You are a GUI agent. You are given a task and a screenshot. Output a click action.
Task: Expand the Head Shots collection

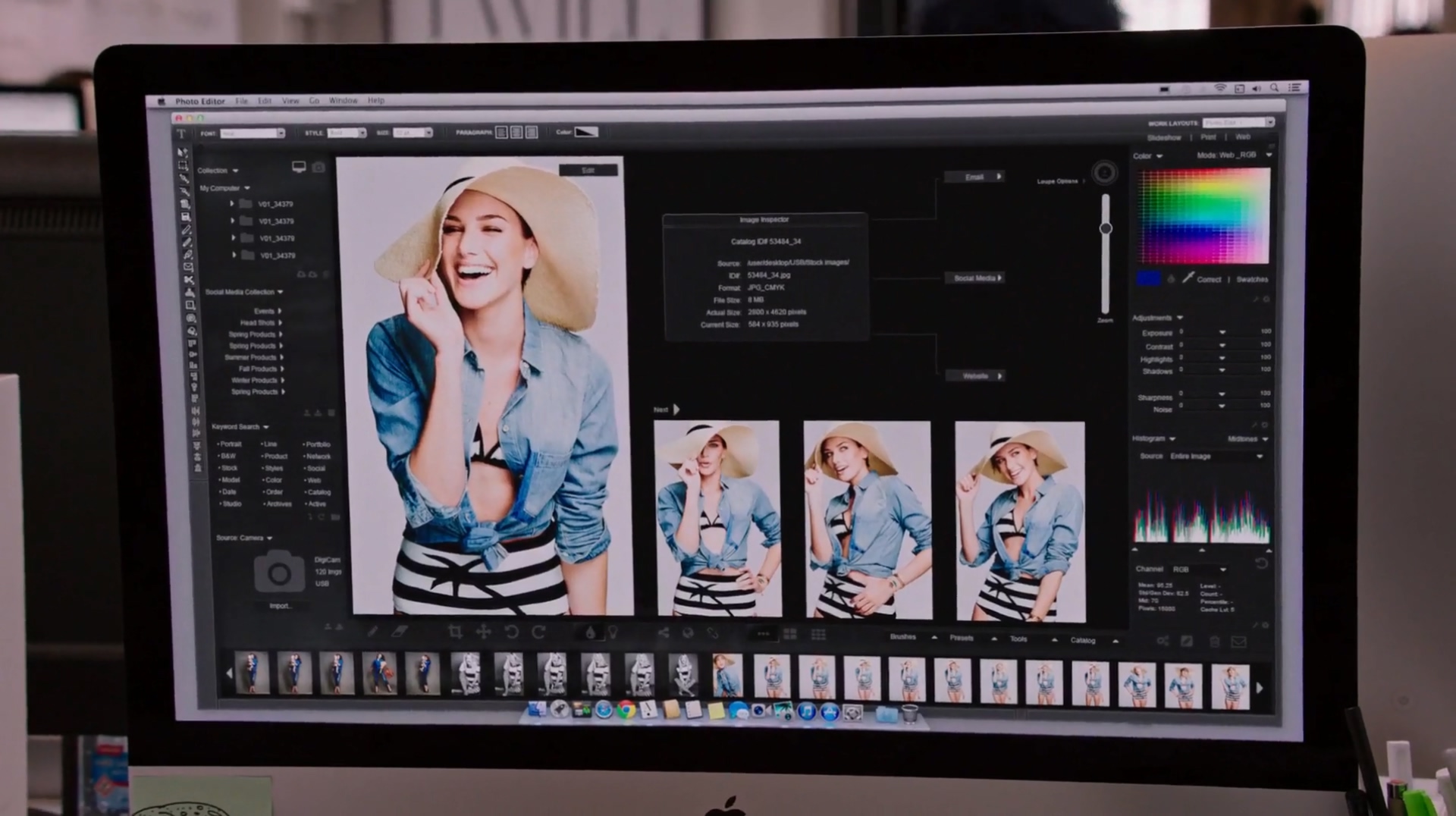tap(280, 323)
